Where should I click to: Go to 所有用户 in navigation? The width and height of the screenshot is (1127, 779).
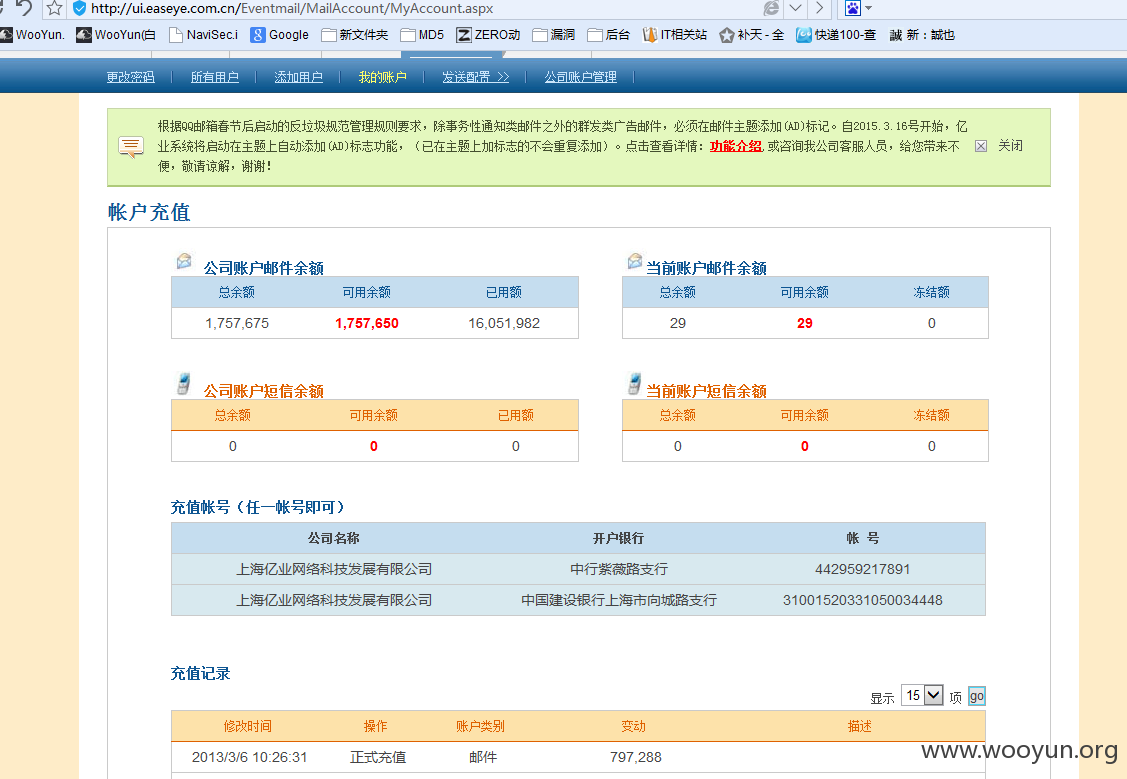214,77
